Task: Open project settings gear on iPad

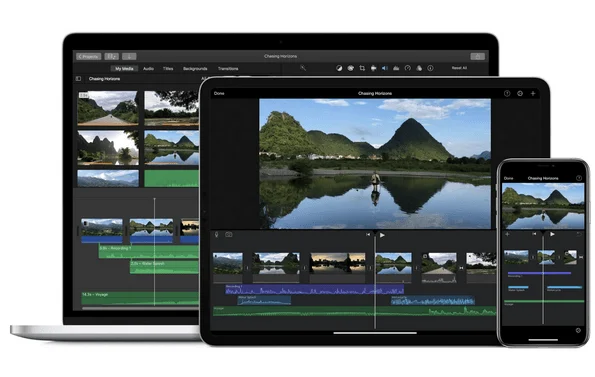Action: pyautogui.click(x=520, y=93)
